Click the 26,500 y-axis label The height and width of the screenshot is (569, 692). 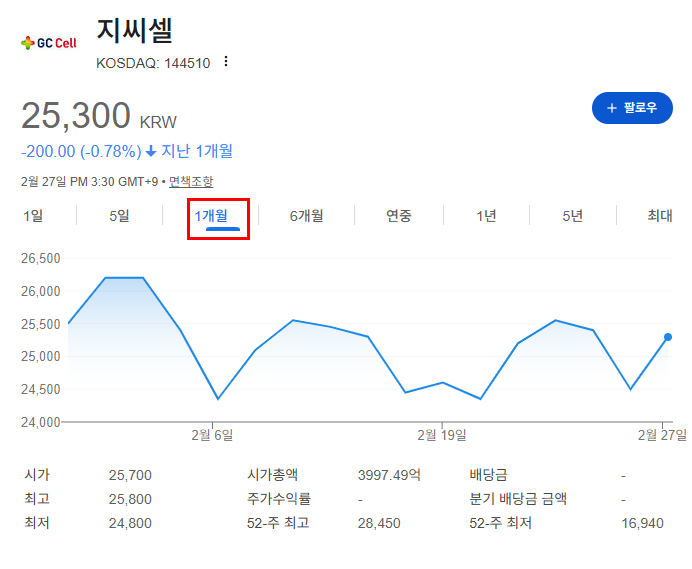click(x=41, y=258)
